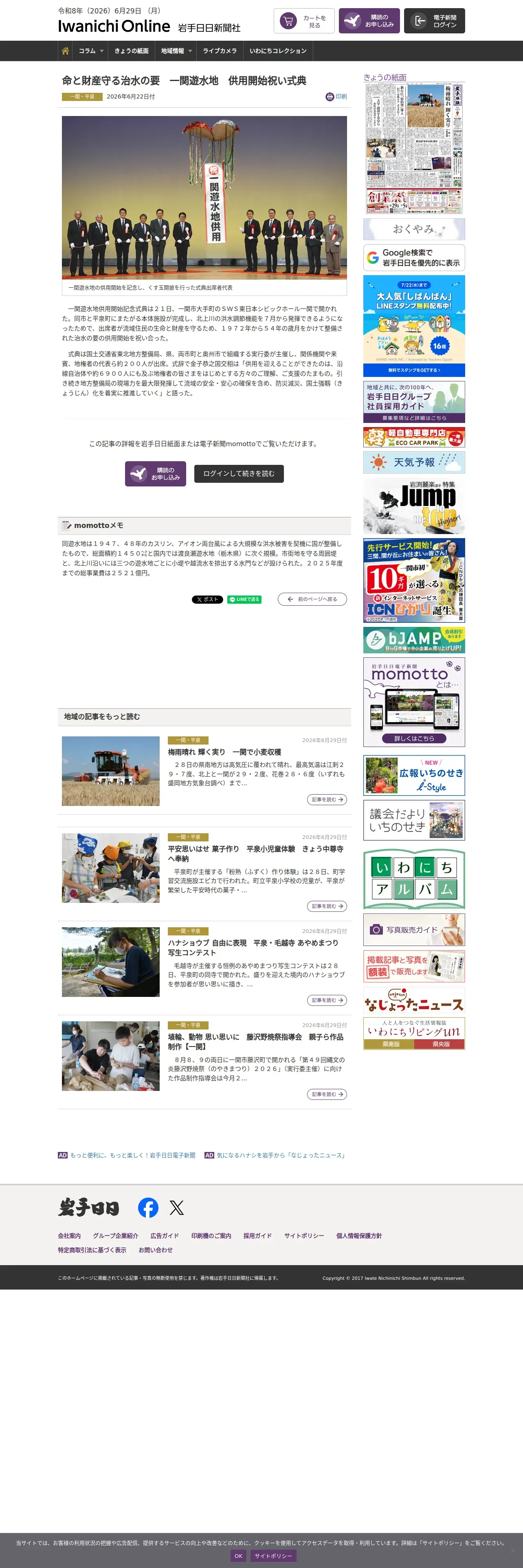This screenshot has width=523, height=1568.
Task: Open the 天気予報 weather banner
Action: (x=414, y=462)
